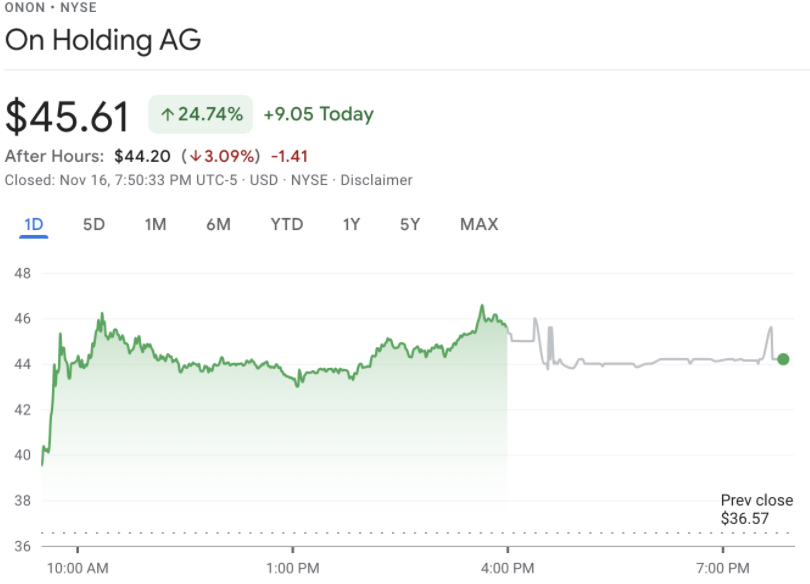Click the On Holding AG title

(103, 40)
